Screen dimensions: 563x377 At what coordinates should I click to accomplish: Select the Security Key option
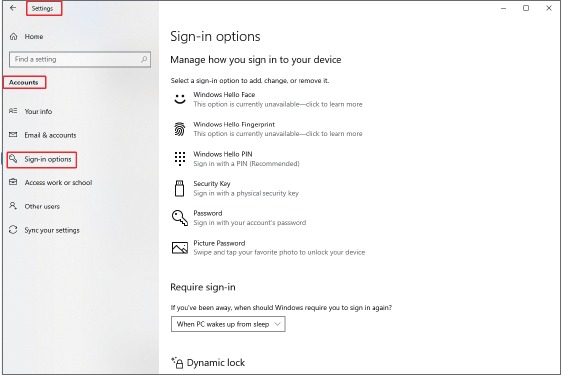pyautogui.click(x=236, y=188)
